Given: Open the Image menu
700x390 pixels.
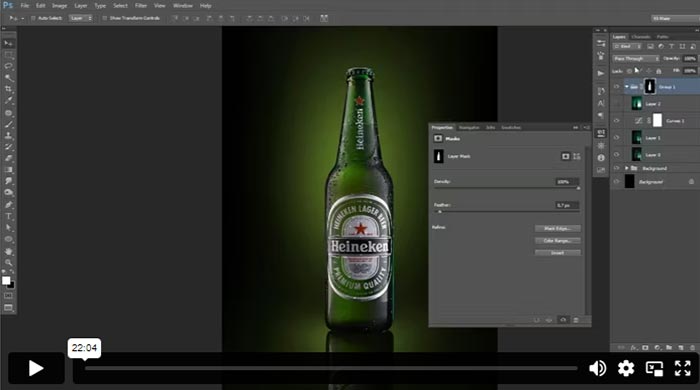Looking at the screenshot, I should tap(59, 6).
